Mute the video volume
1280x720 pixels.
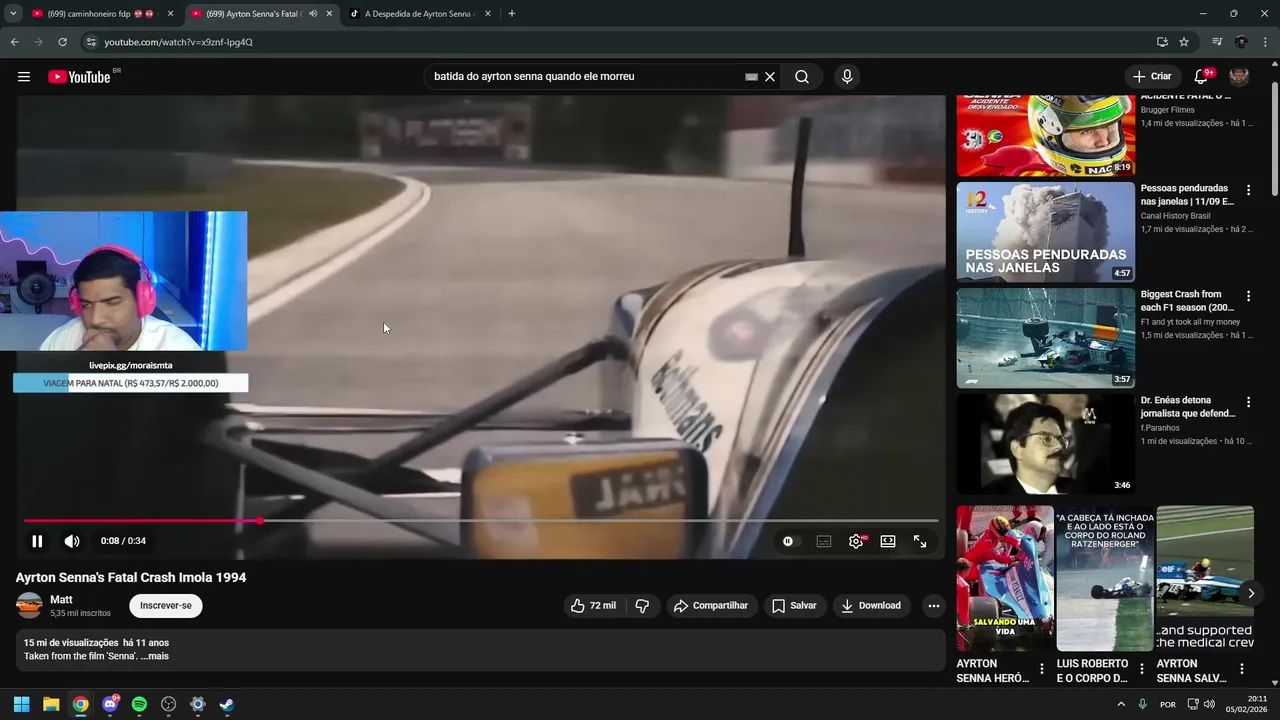point(72,541)
